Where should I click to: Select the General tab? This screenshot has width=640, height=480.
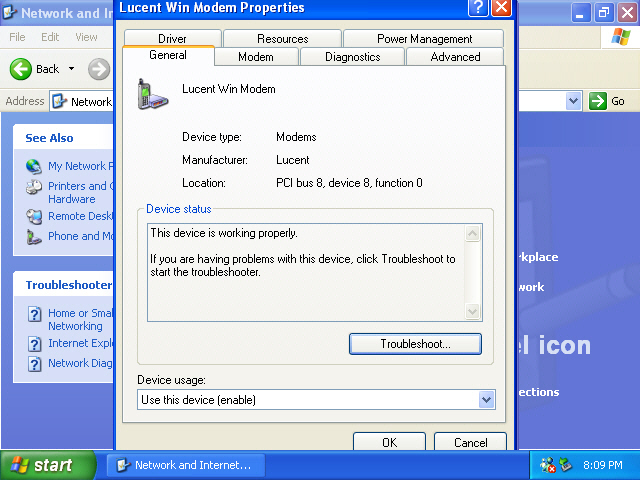(x=168, y=55)
